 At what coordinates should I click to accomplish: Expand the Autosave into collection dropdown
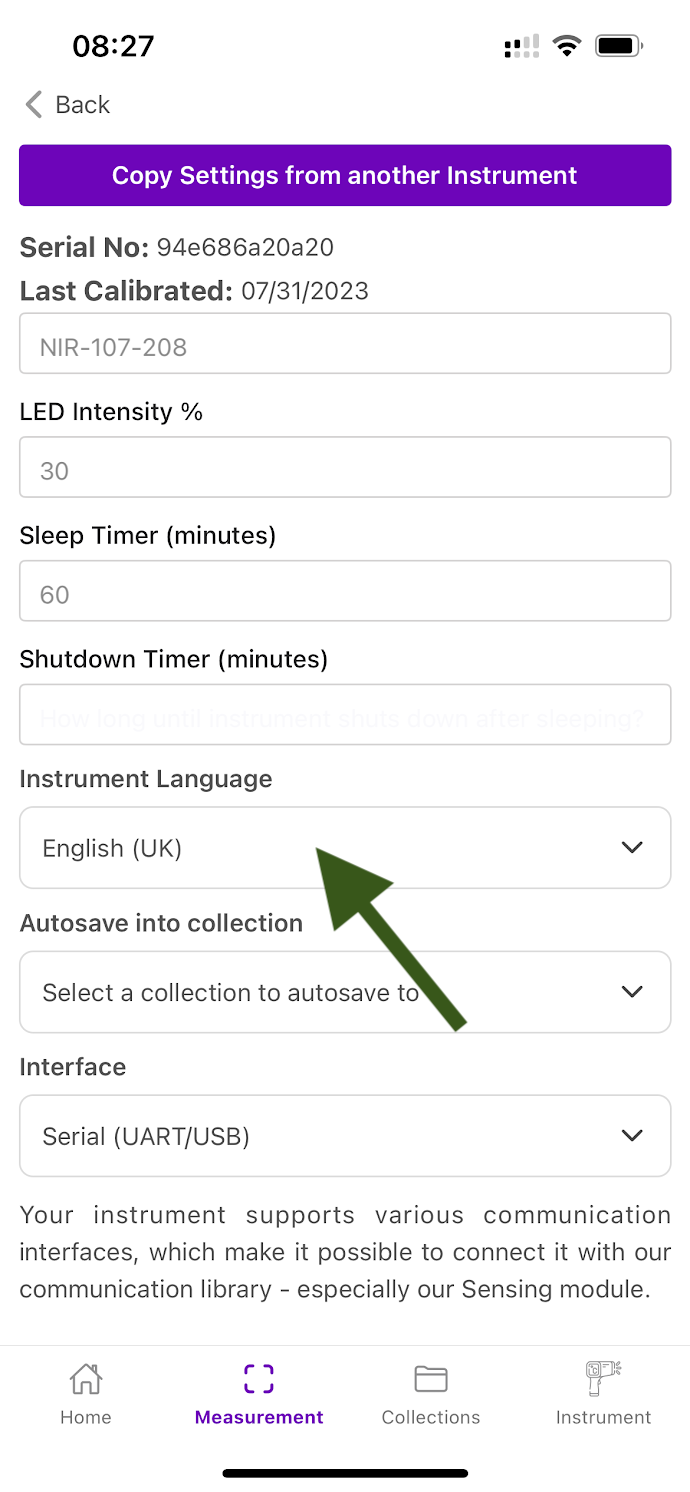coord(345,992)
